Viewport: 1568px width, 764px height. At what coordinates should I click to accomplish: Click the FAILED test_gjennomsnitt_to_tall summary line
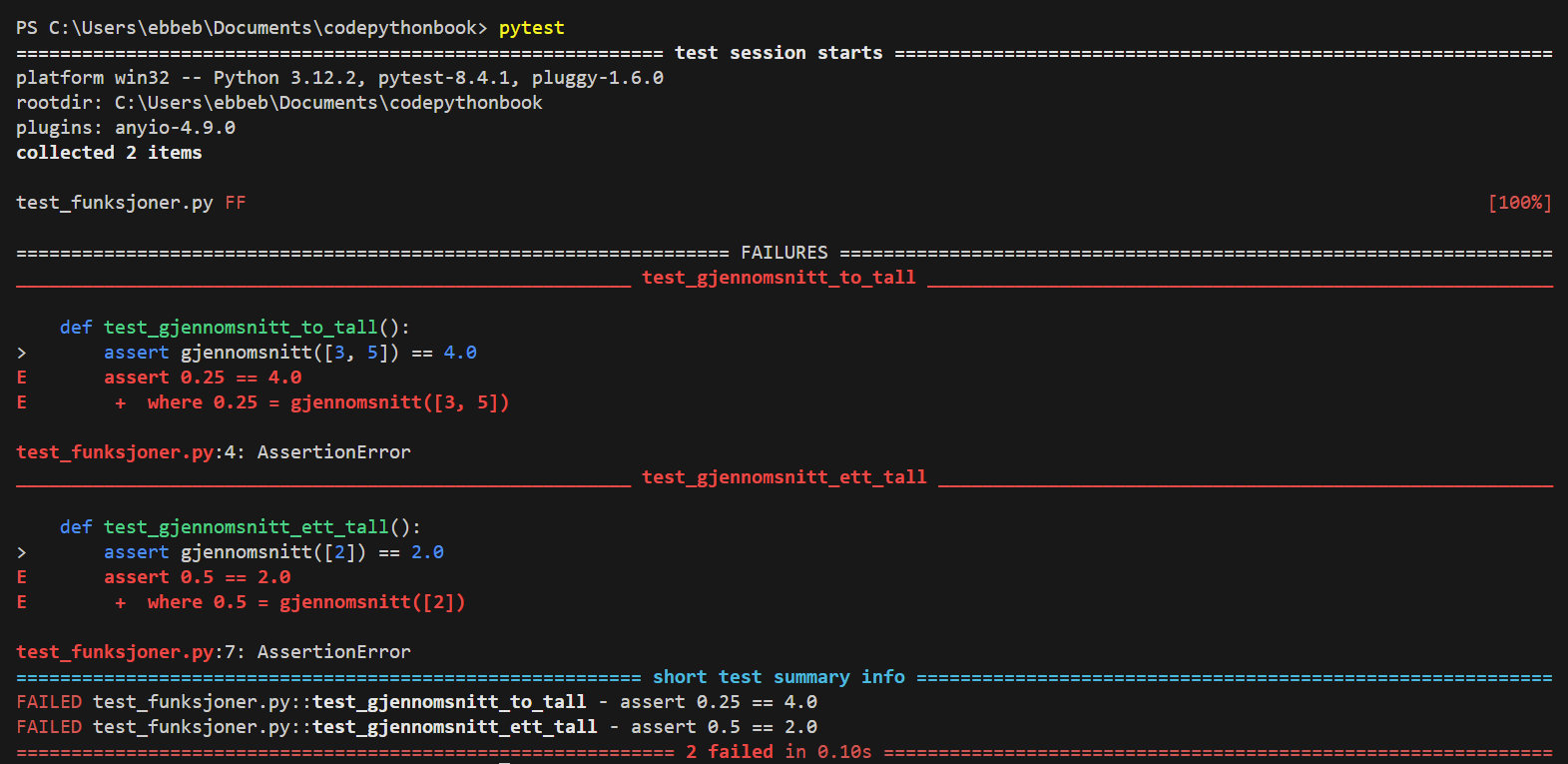click(x=416, y=702)
